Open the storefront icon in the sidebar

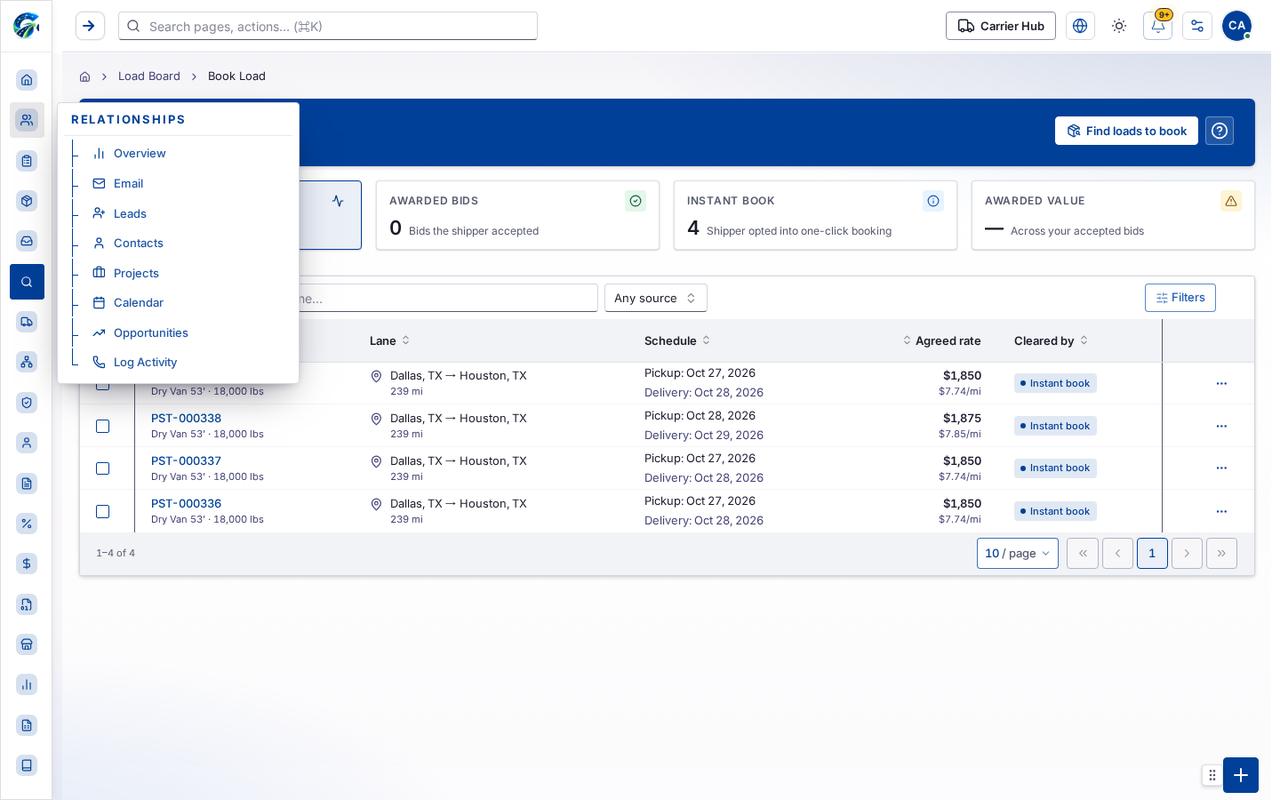(x=27, y=644)
